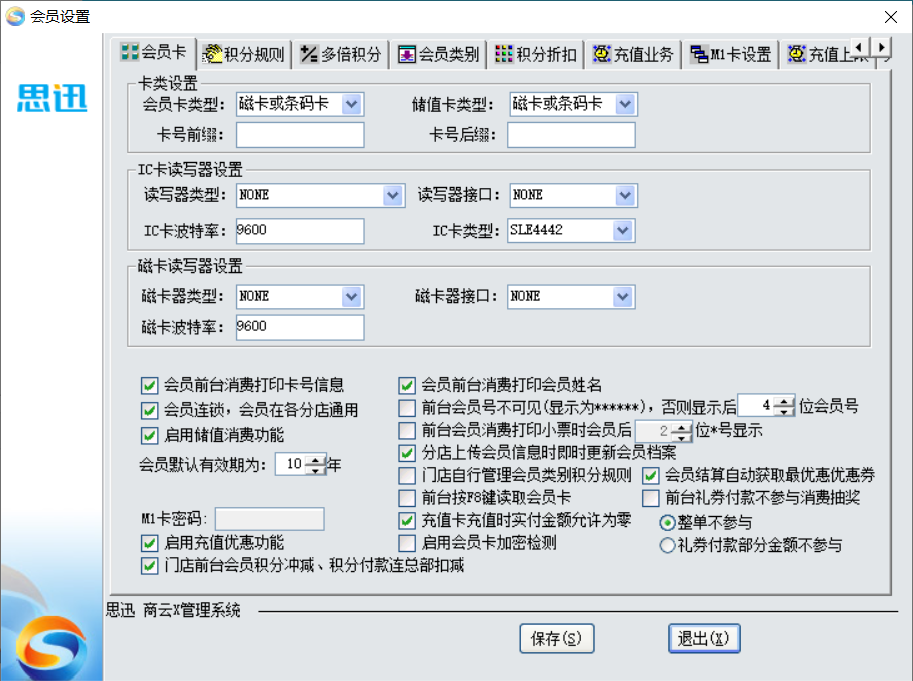
Task: Open the 磁卡器接口 dropdown
Action: (624, 296)
